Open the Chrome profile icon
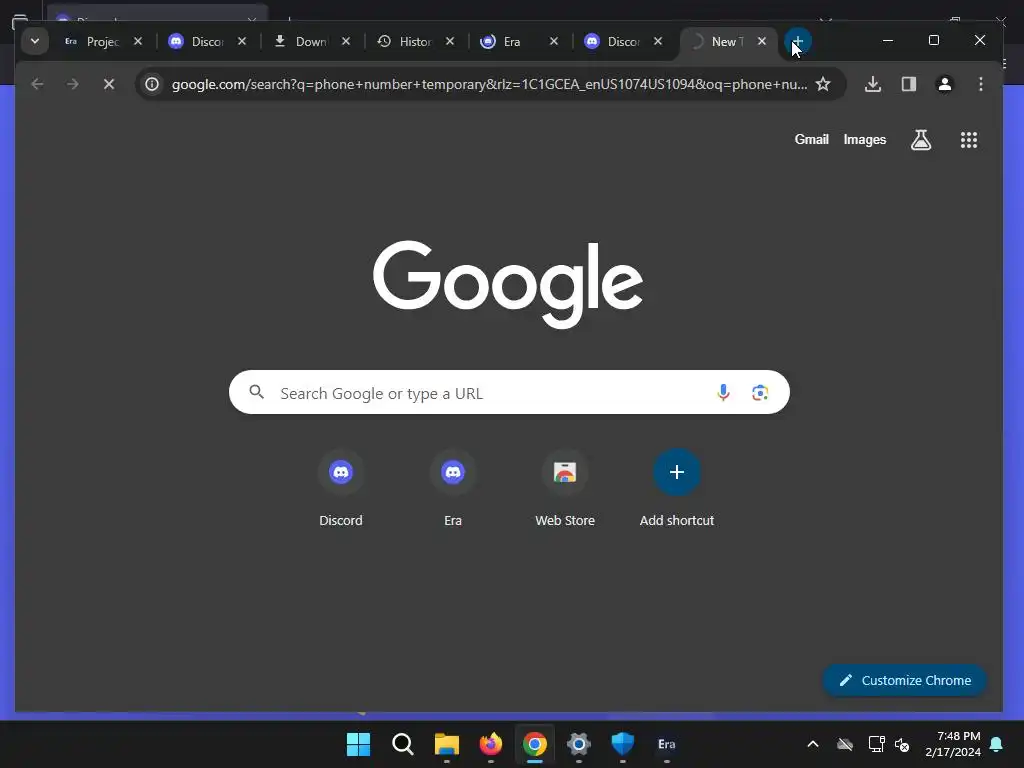1024x768 pixels. 944,84
